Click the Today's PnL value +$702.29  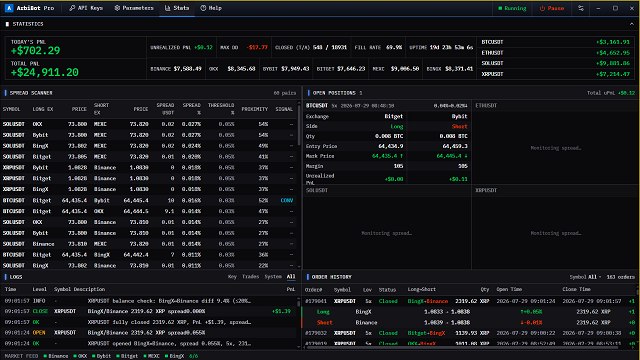(x=36, y=51)
